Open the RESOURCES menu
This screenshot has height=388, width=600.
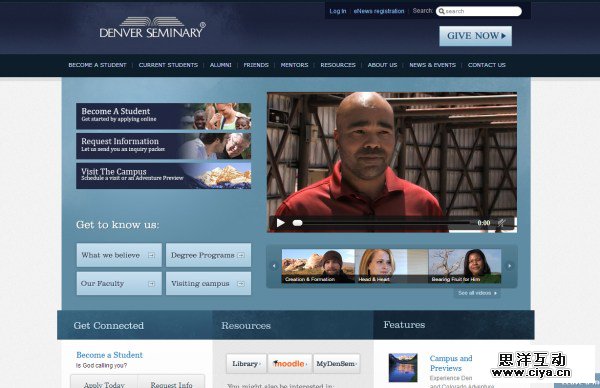point(338,65)
